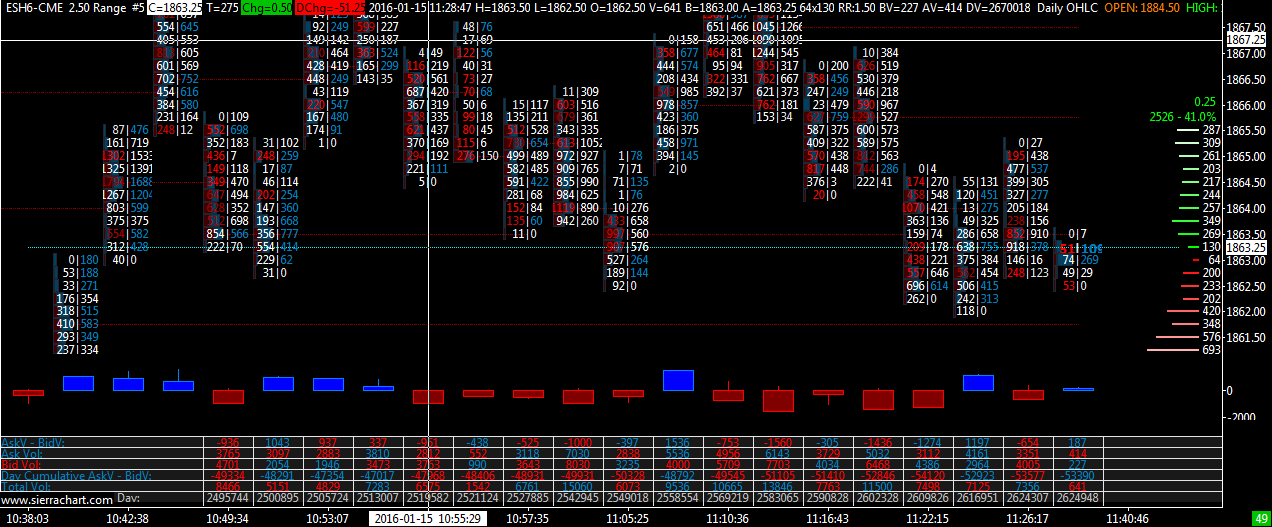Click 1866.00 on the price scale
The width and height of the screenshot is (1272, 527).
(1247, 105)
